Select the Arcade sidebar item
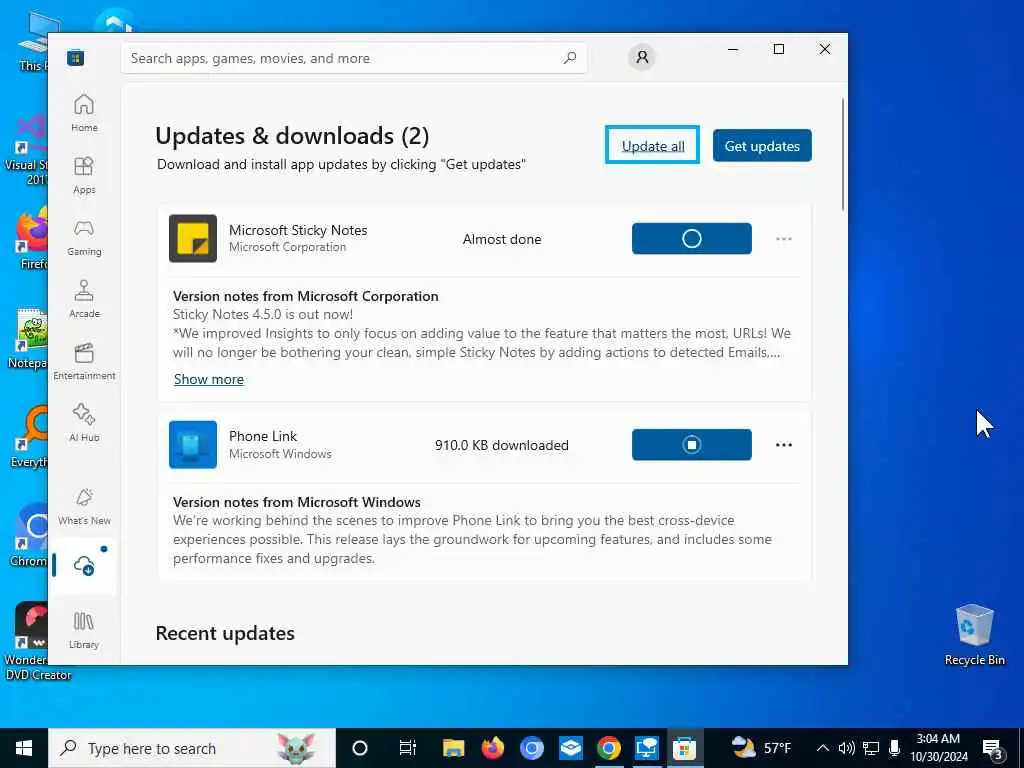The height and width of the screenshot is (768, 1024). pyautogui.click(x=84, y=299)
